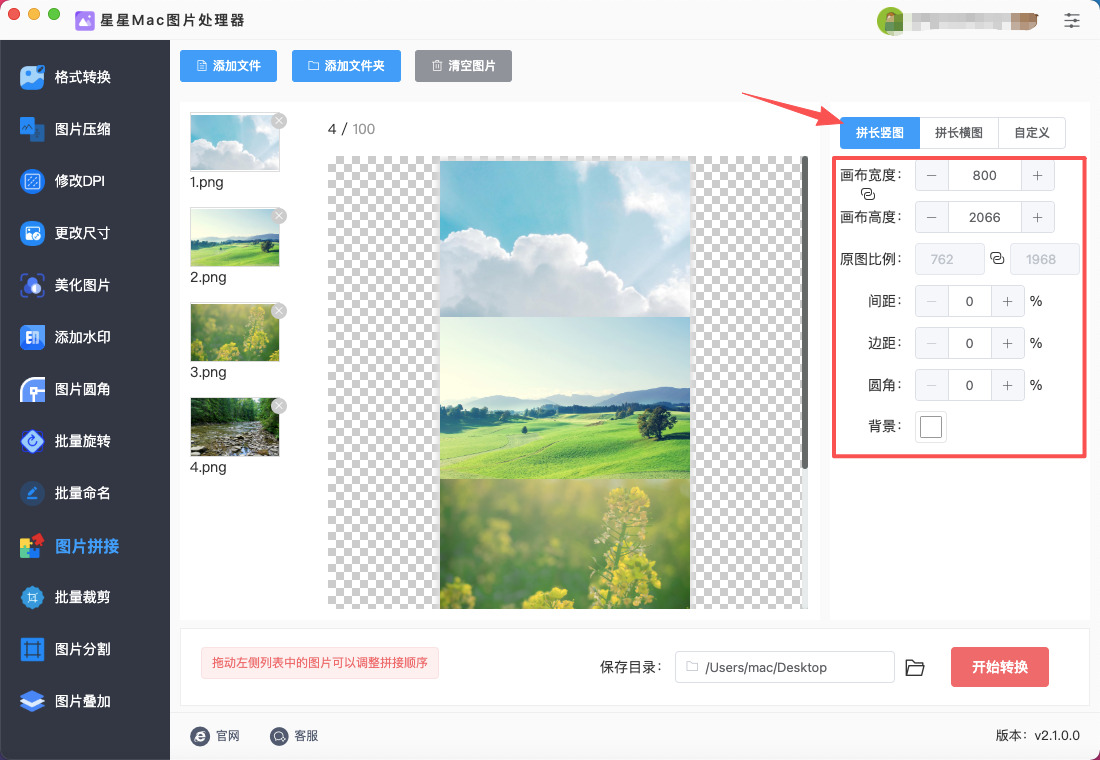Screen dimensions: 1100x760
Task: Toggle link icon between canvas width and height
Action: [x=868, y=194]
